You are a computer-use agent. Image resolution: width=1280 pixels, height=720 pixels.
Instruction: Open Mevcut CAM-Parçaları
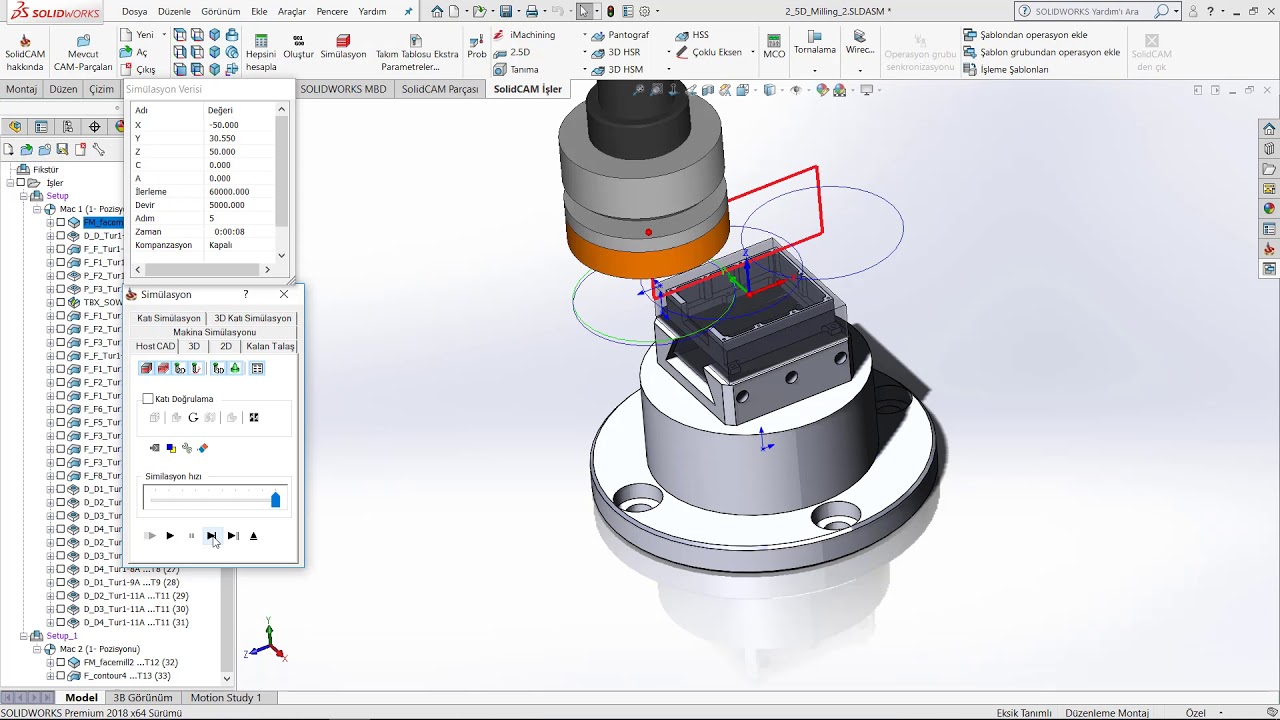(83, 52)
